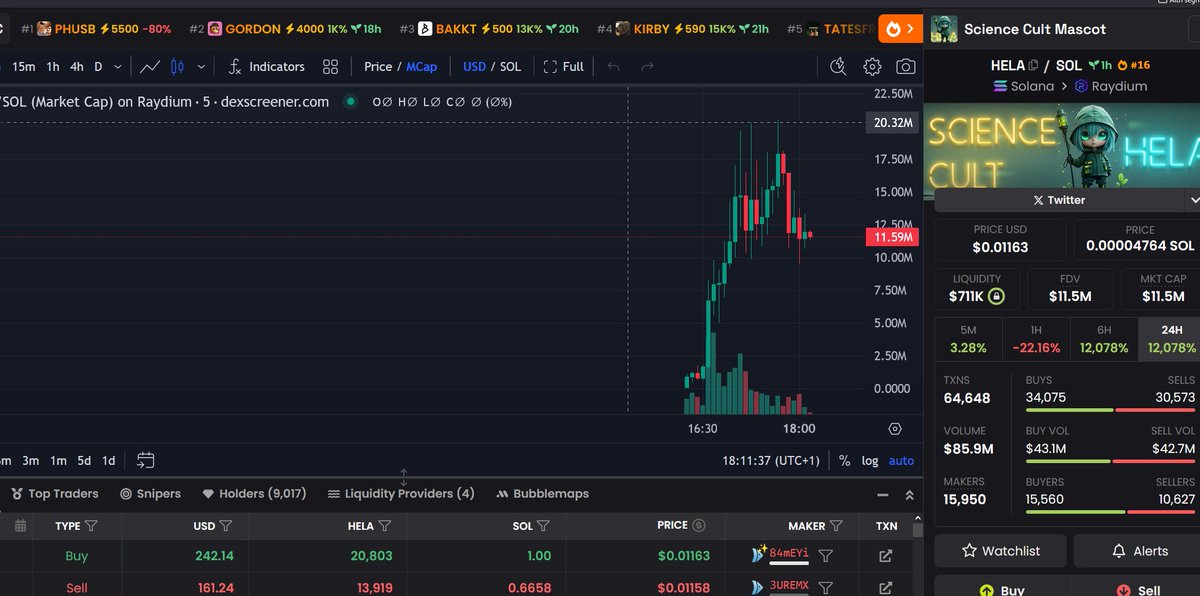Take a chart snapshot with camera icon
The image size is (1200, 596).
click(x=905, y=67)
